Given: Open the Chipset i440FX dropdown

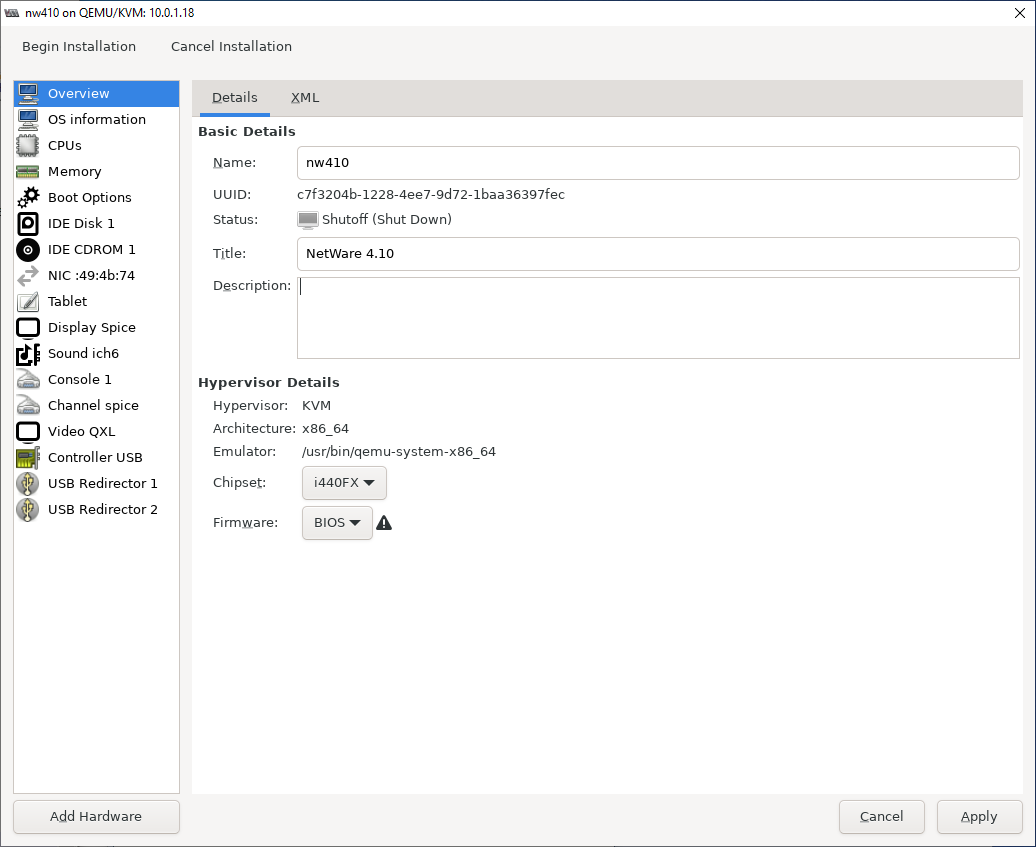Looking at the screenshot, I should [344, 483].
